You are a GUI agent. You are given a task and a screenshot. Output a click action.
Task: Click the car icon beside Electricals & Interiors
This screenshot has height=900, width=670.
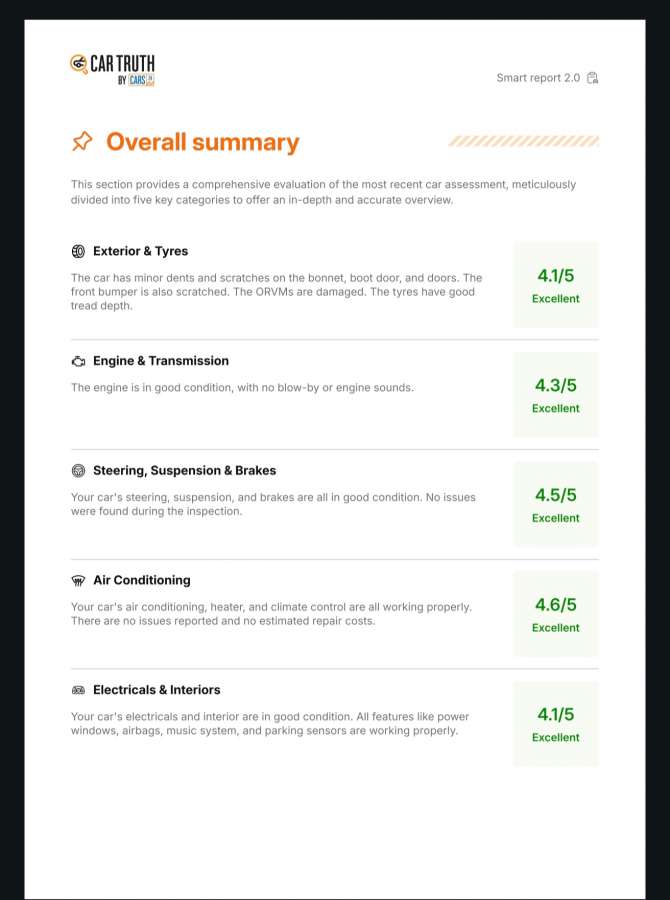78,690
